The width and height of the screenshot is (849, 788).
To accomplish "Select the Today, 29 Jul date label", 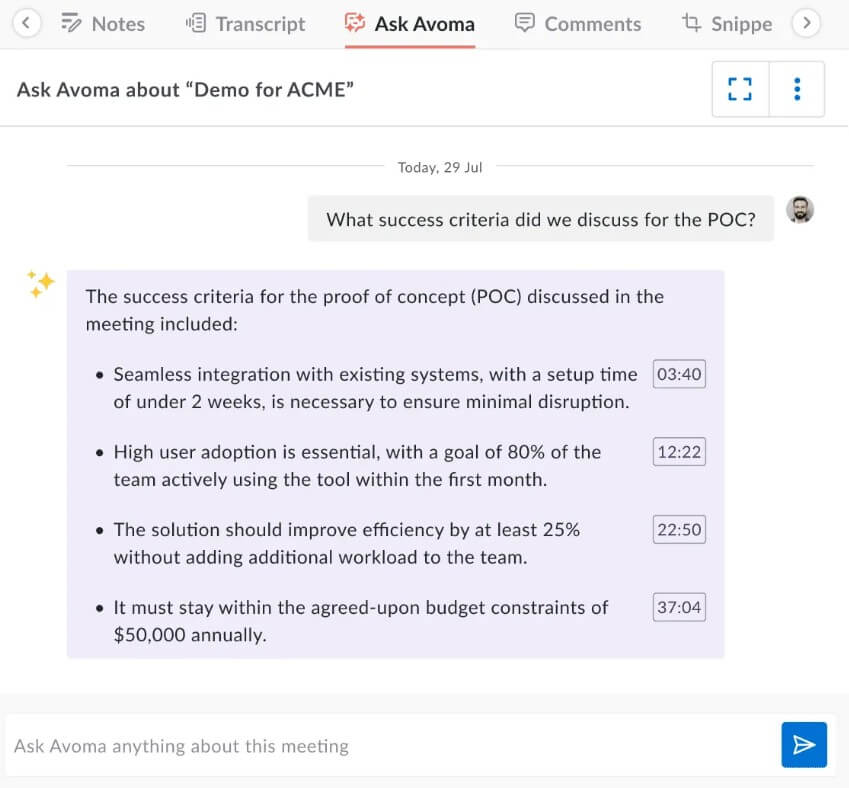I will point(440,167).
